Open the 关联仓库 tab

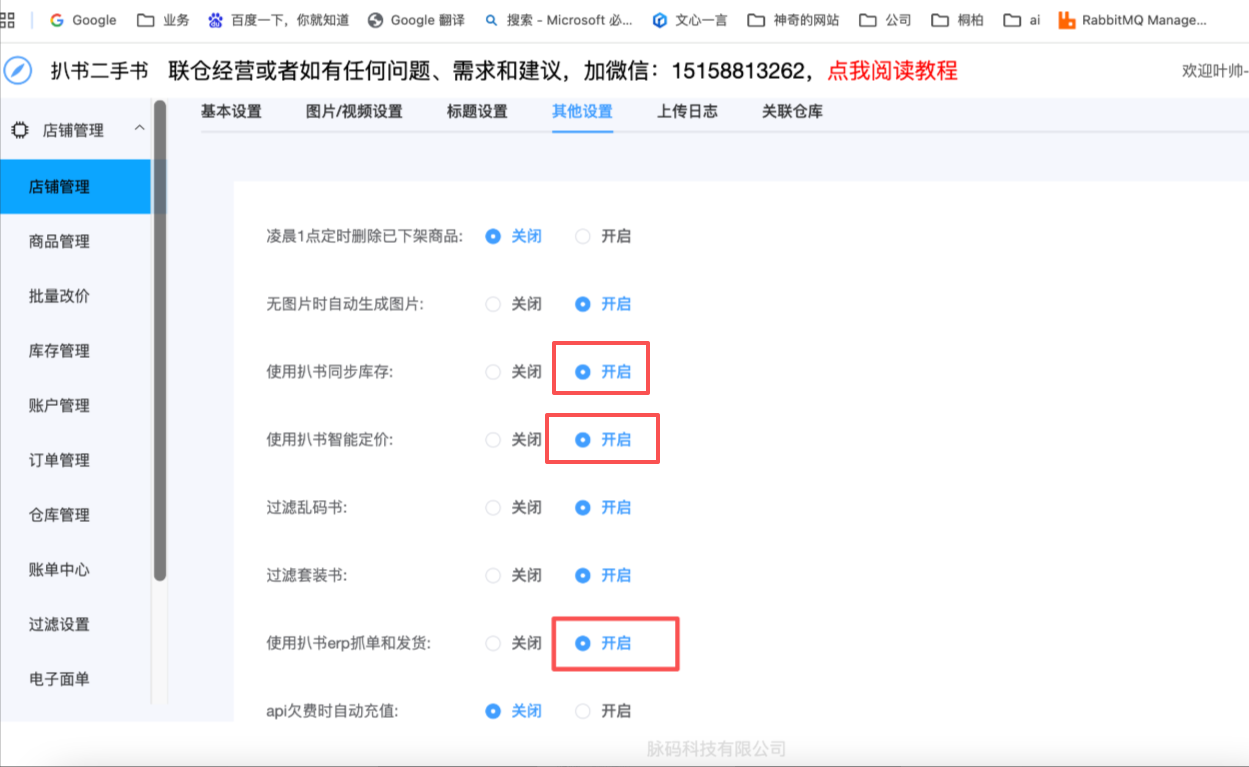(x=792, y=112)
